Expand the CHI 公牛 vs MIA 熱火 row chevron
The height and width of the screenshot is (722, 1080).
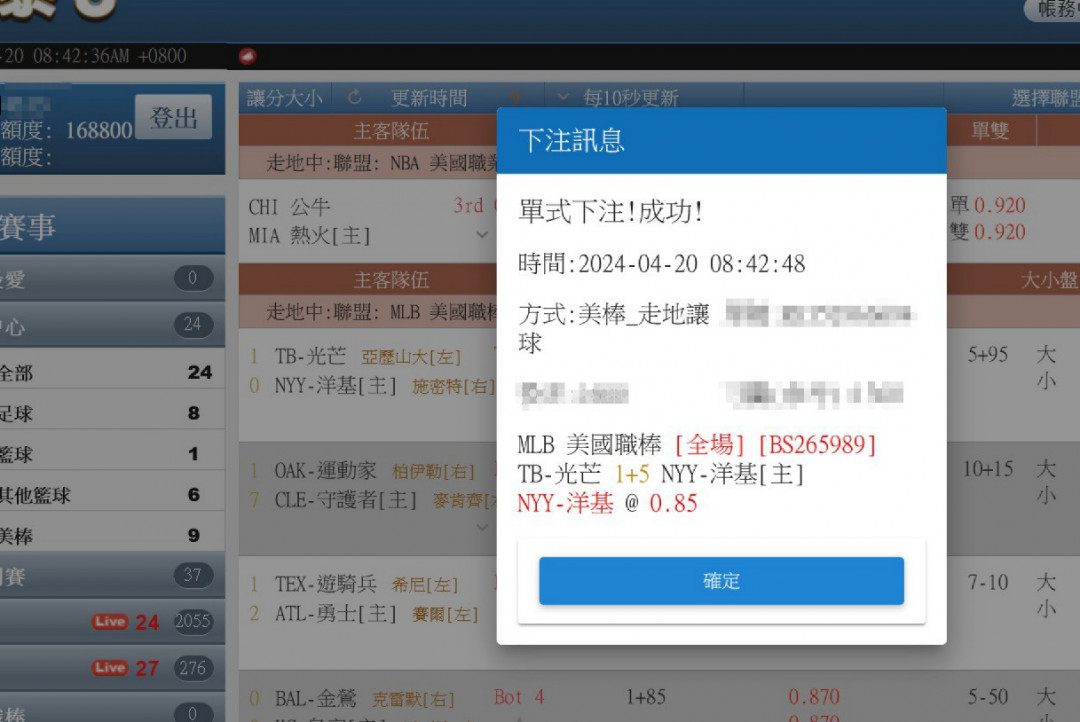pyautogui.click(x=482, y=235)
